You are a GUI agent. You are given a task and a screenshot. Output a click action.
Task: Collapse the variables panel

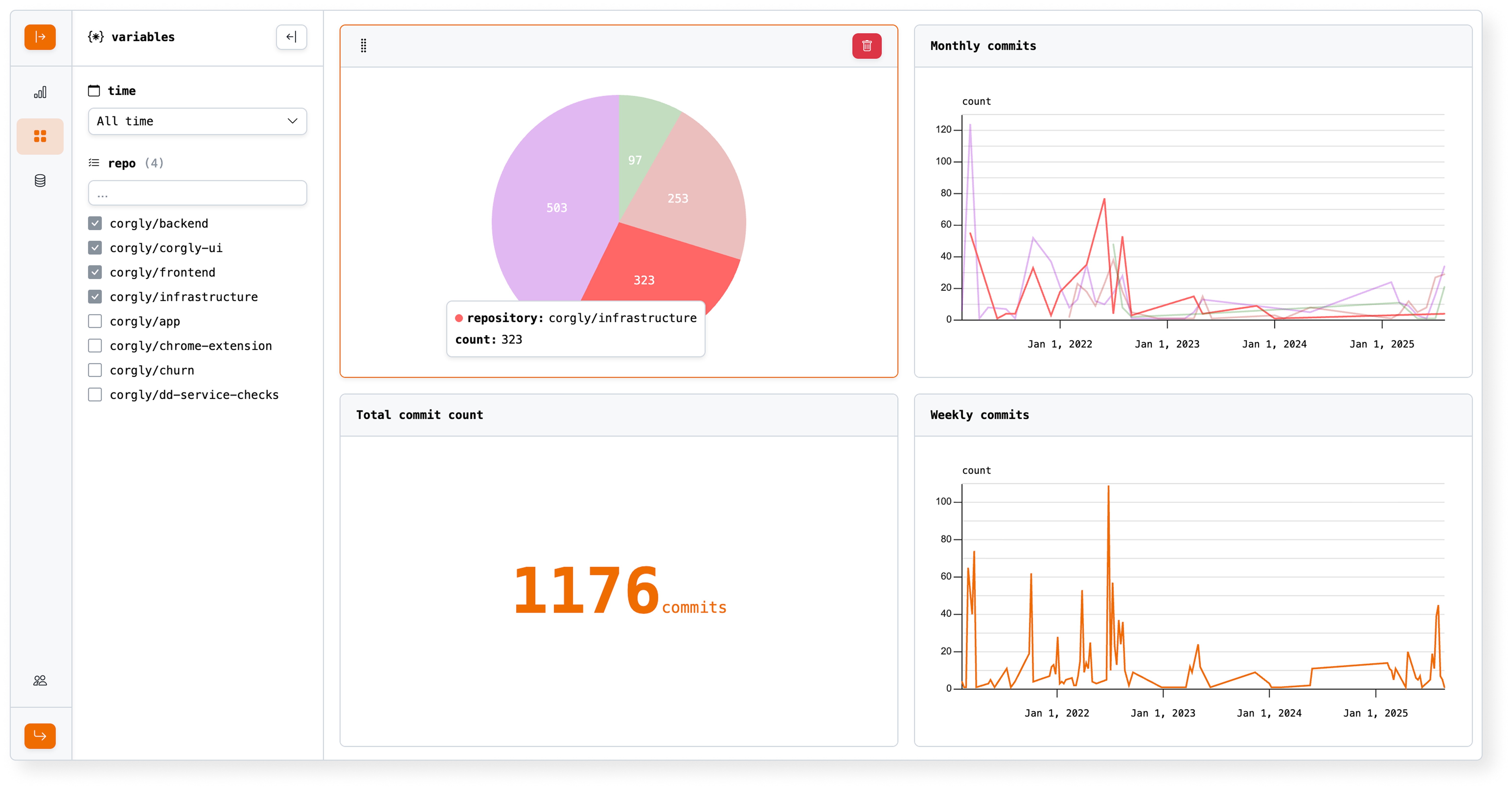[x=291, y=37]
